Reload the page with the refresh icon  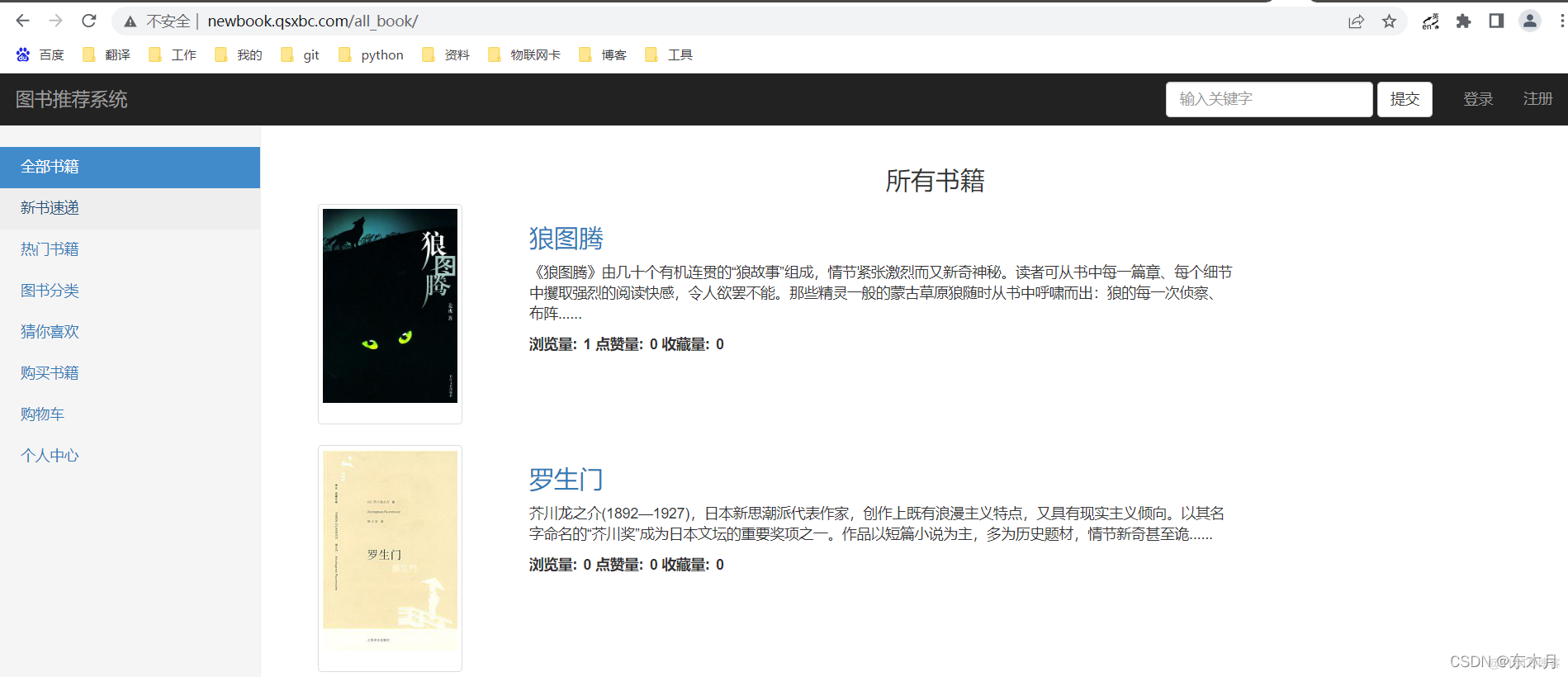[89, 21]
